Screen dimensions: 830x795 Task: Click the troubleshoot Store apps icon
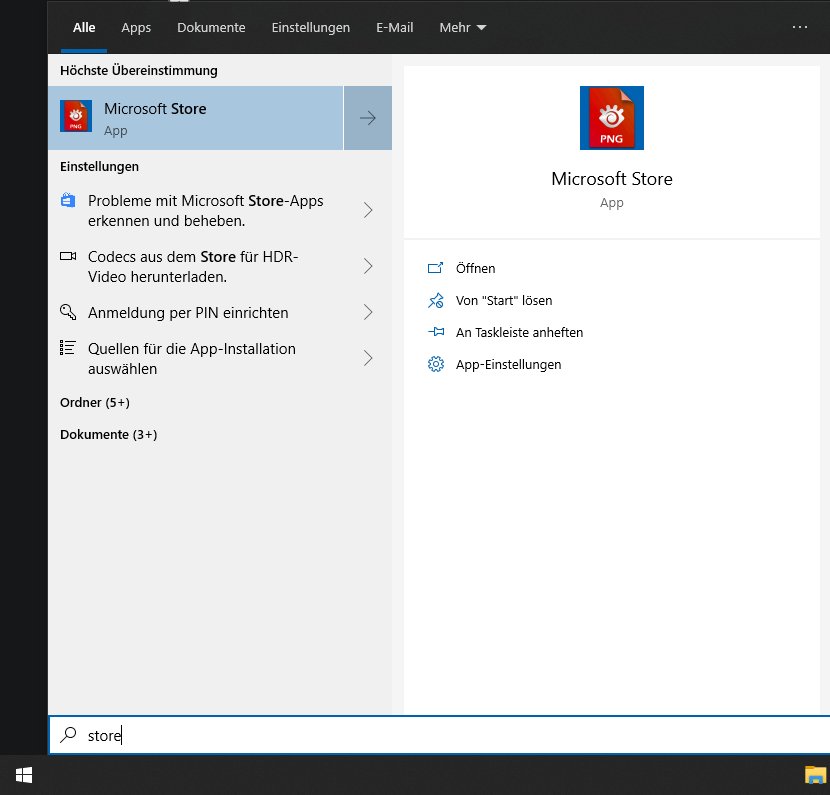pyautogui.click(x=68, y=201)
